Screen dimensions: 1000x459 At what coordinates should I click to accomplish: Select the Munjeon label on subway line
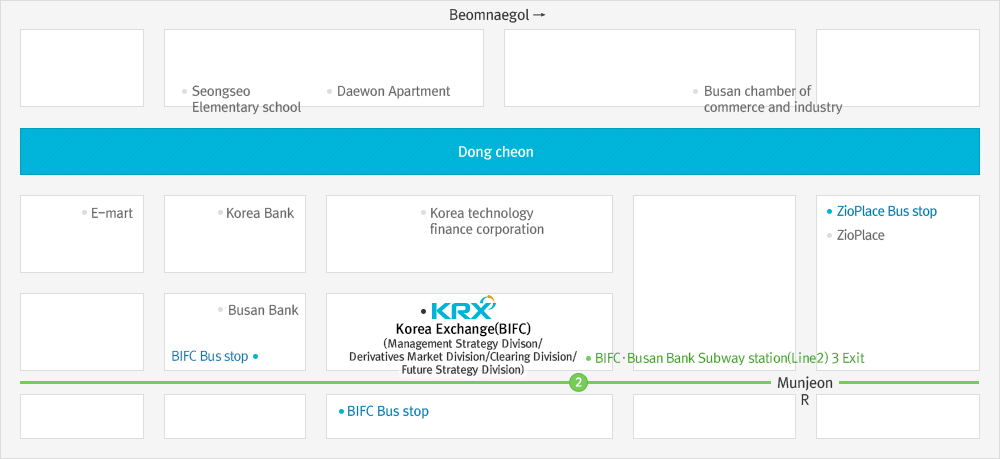pos(805,383)
